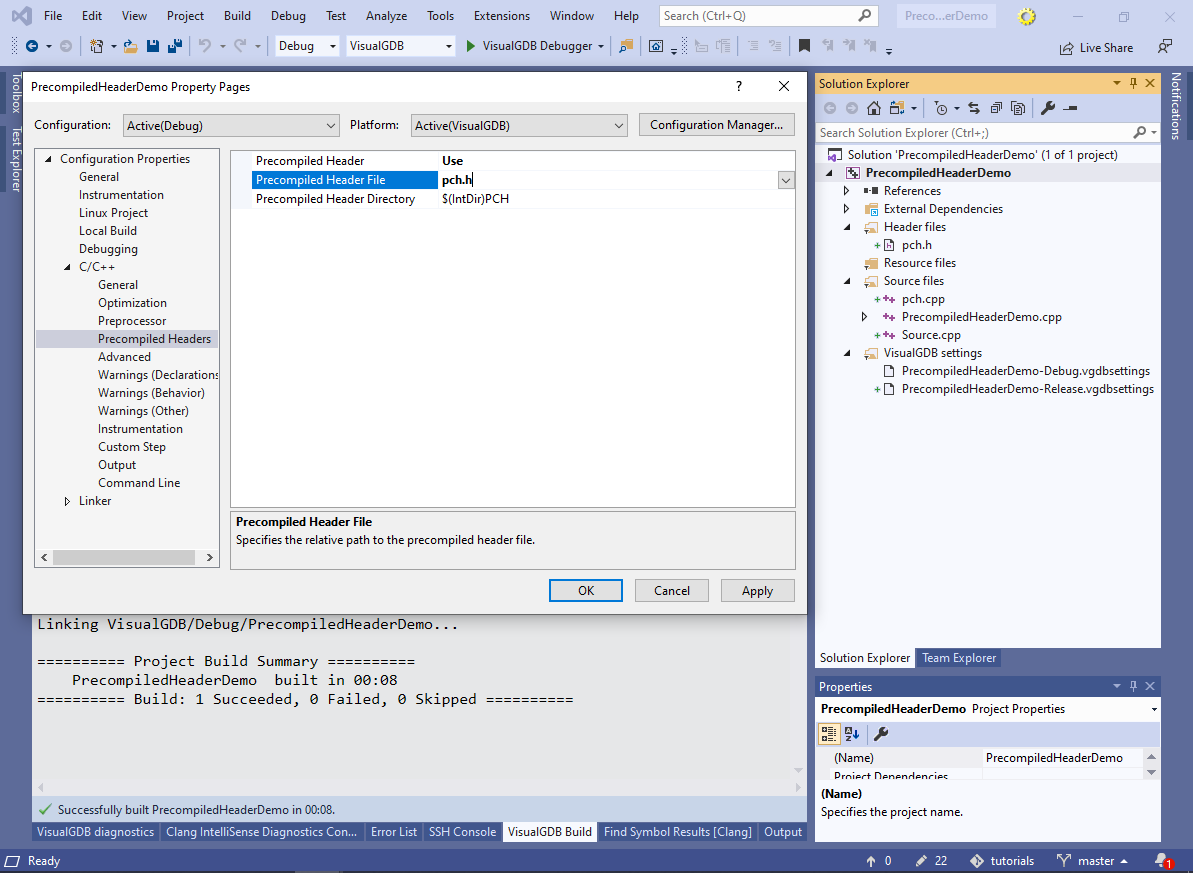Click the Navigate Backward arrow in main toolbar

click(32, 46)
